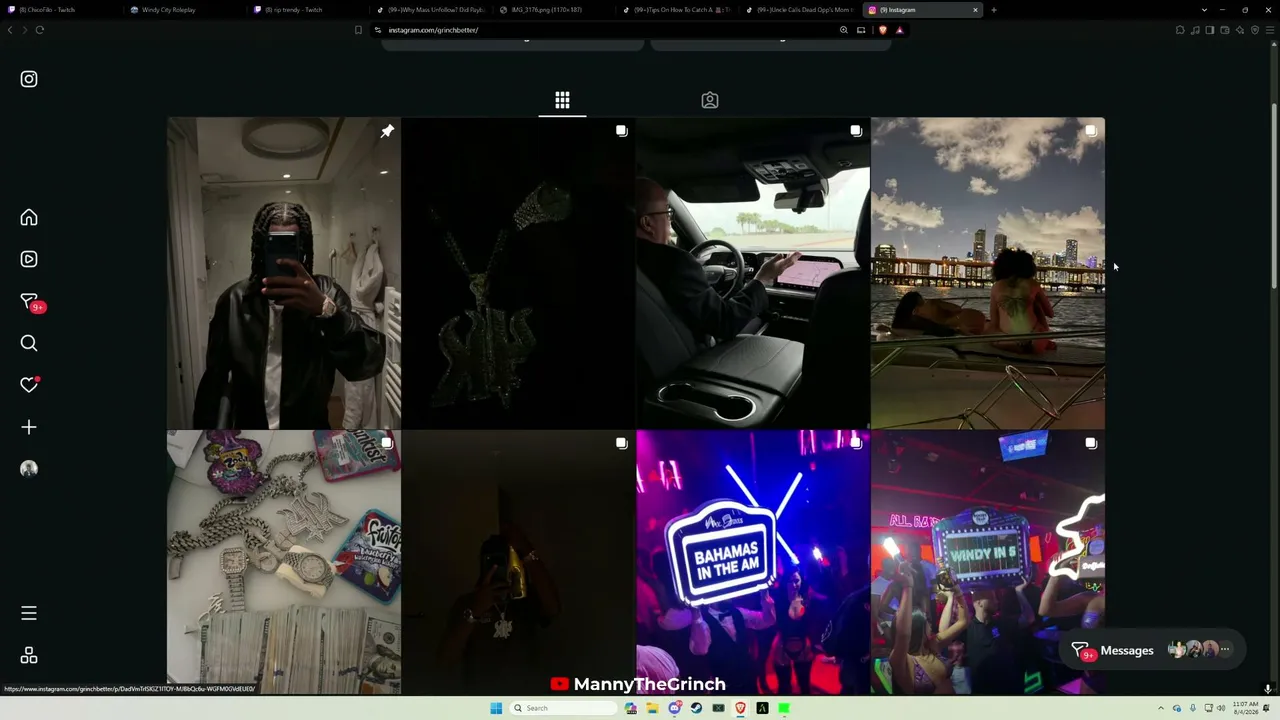Open File Explorer from the taskbar
This screenshot has height=720, width=1280.
tap(652, 708)
